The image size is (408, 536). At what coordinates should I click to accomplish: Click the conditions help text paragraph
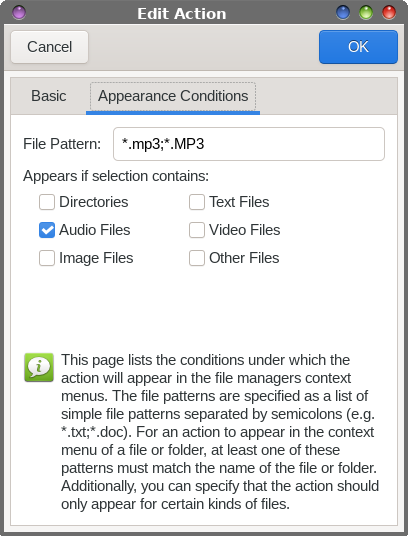point(219,432)
